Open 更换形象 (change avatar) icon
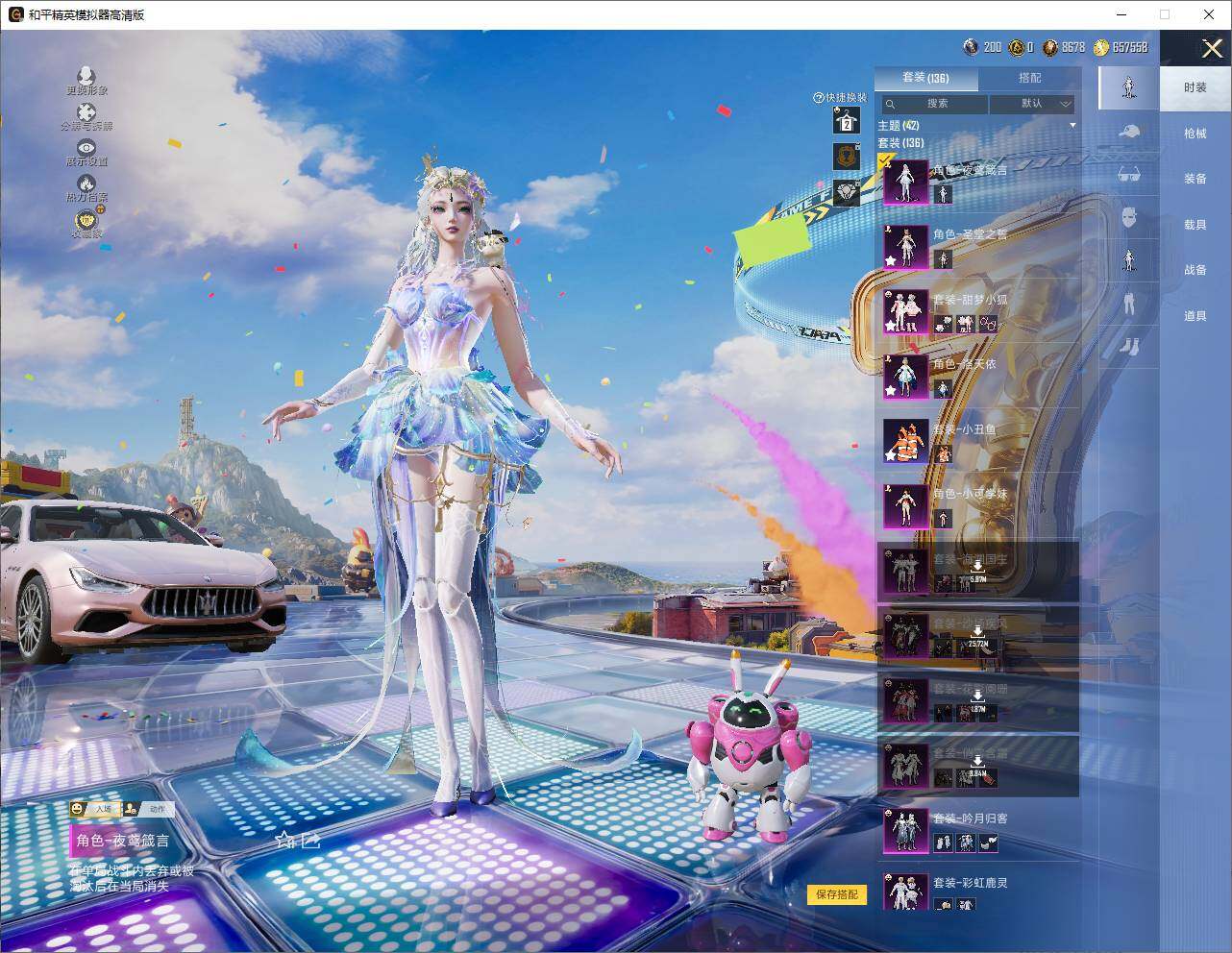1232x953 pixels. [86, 75]
